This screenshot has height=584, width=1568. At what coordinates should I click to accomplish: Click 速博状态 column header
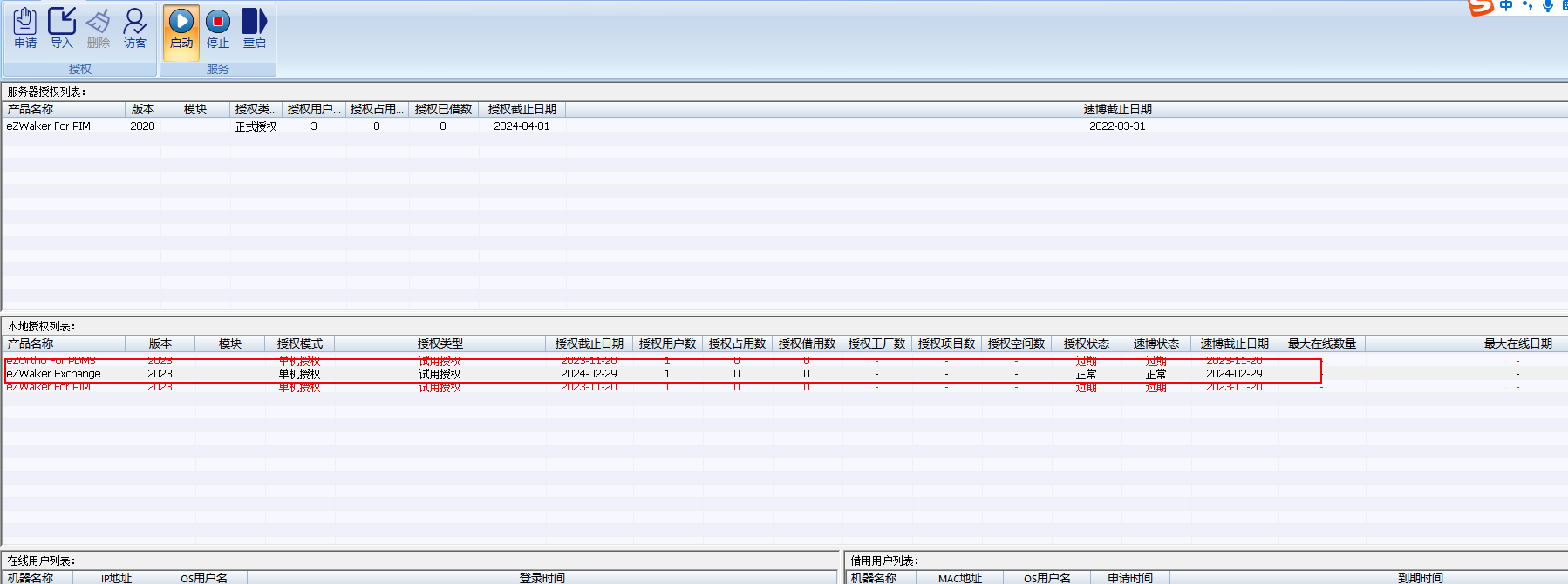1156,343
